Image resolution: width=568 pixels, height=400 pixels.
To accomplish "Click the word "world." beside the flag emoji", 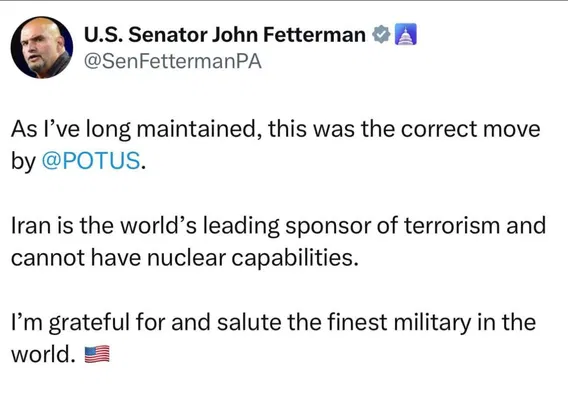I will click(x=43, y=354).
